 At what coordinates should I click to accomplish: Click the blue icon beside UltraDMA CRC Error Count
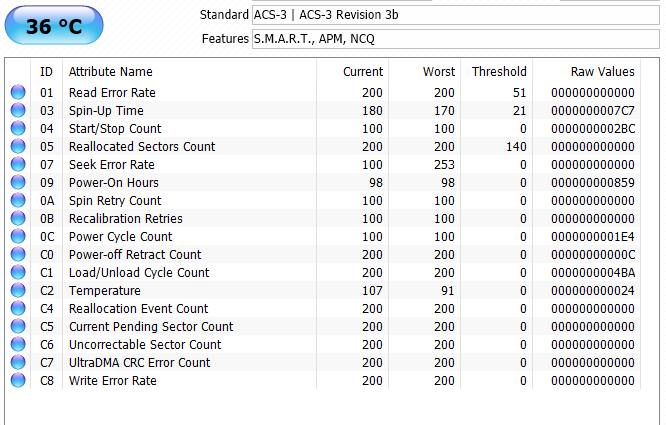tap(18, 363)
